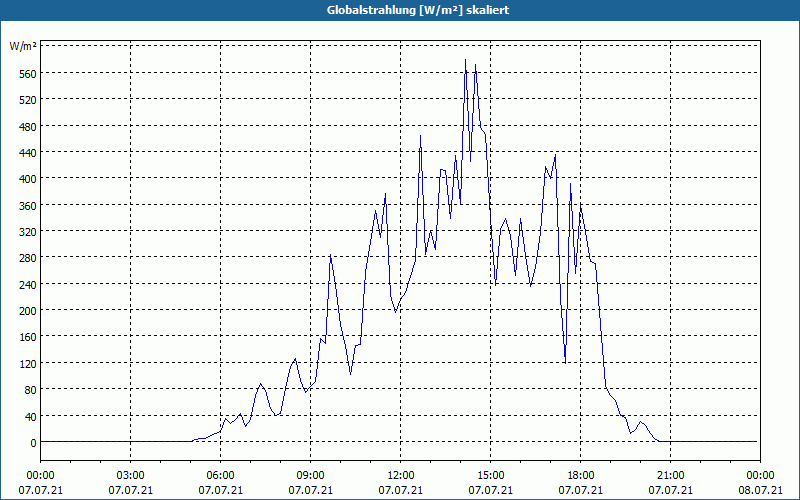Image resolution: width=800 pixels, height=500 pixels.
Task: Pick the "120" y-axis label
Action: 29,364
